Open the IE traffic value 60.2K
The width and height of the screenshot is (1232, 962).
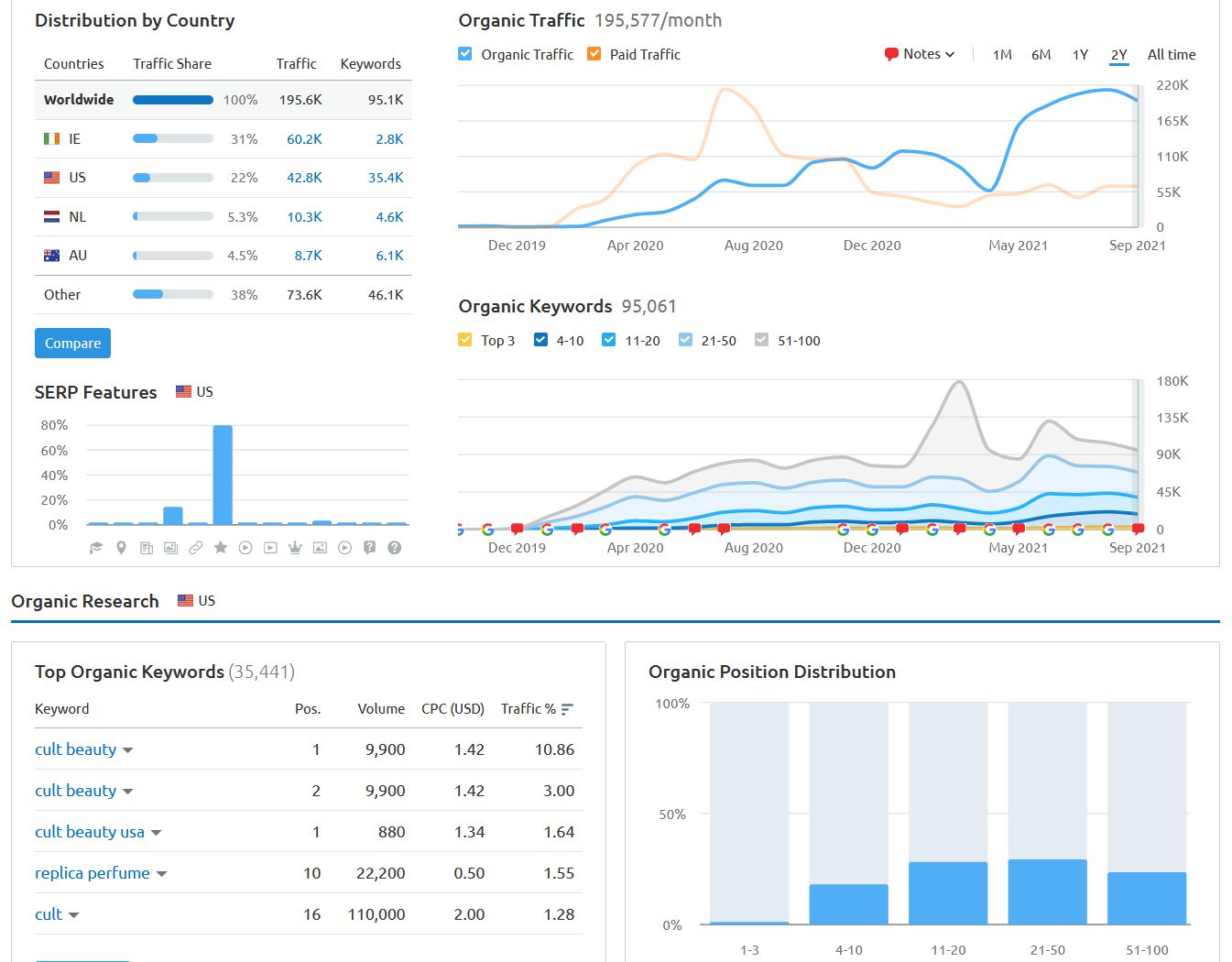click(x=304, y=139)
